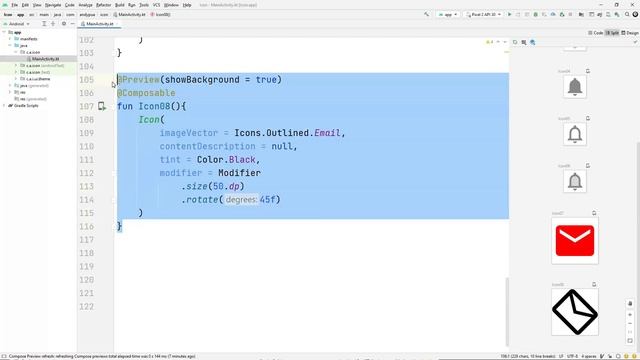Screen dimensions: 640x360
Task: Click the MainActivity.kt breadcrumb
Action: pos(129,14)
